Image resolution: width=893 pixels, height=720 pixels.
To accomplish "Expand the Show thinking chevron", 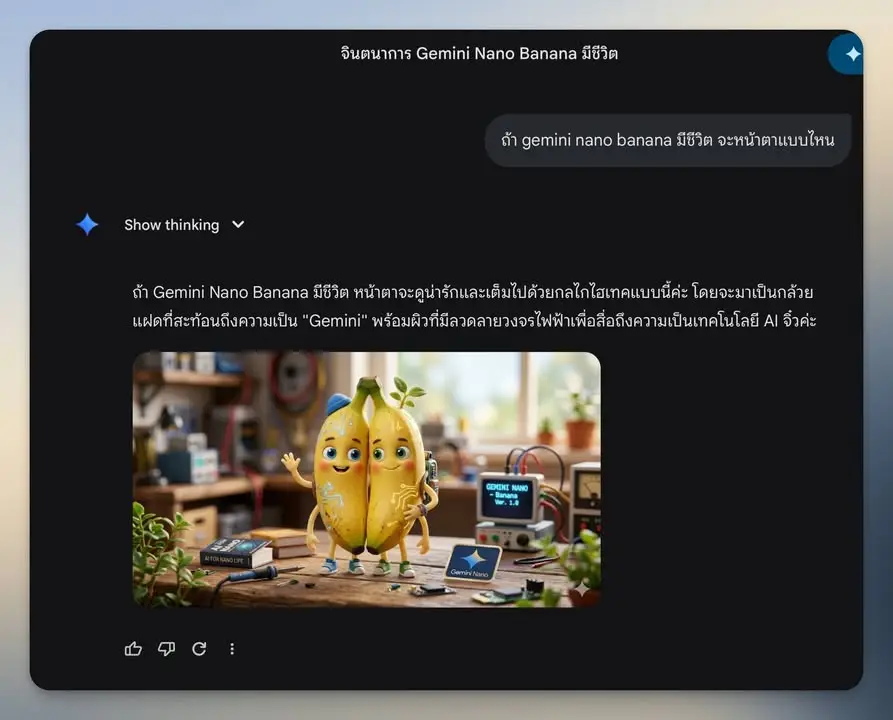I will [238, 224].
